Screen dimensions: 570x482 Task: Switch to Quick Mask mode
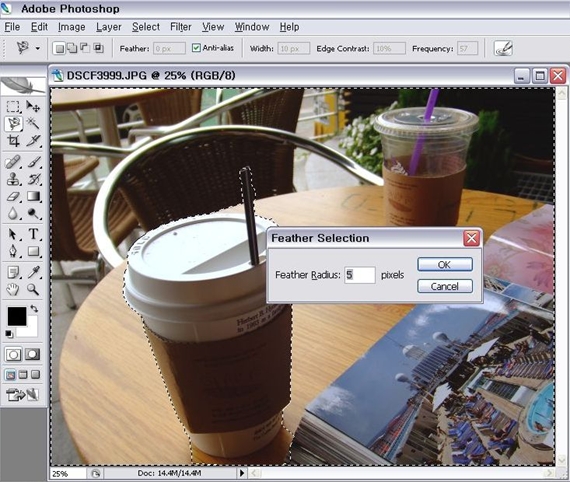[x=32, y=354]
